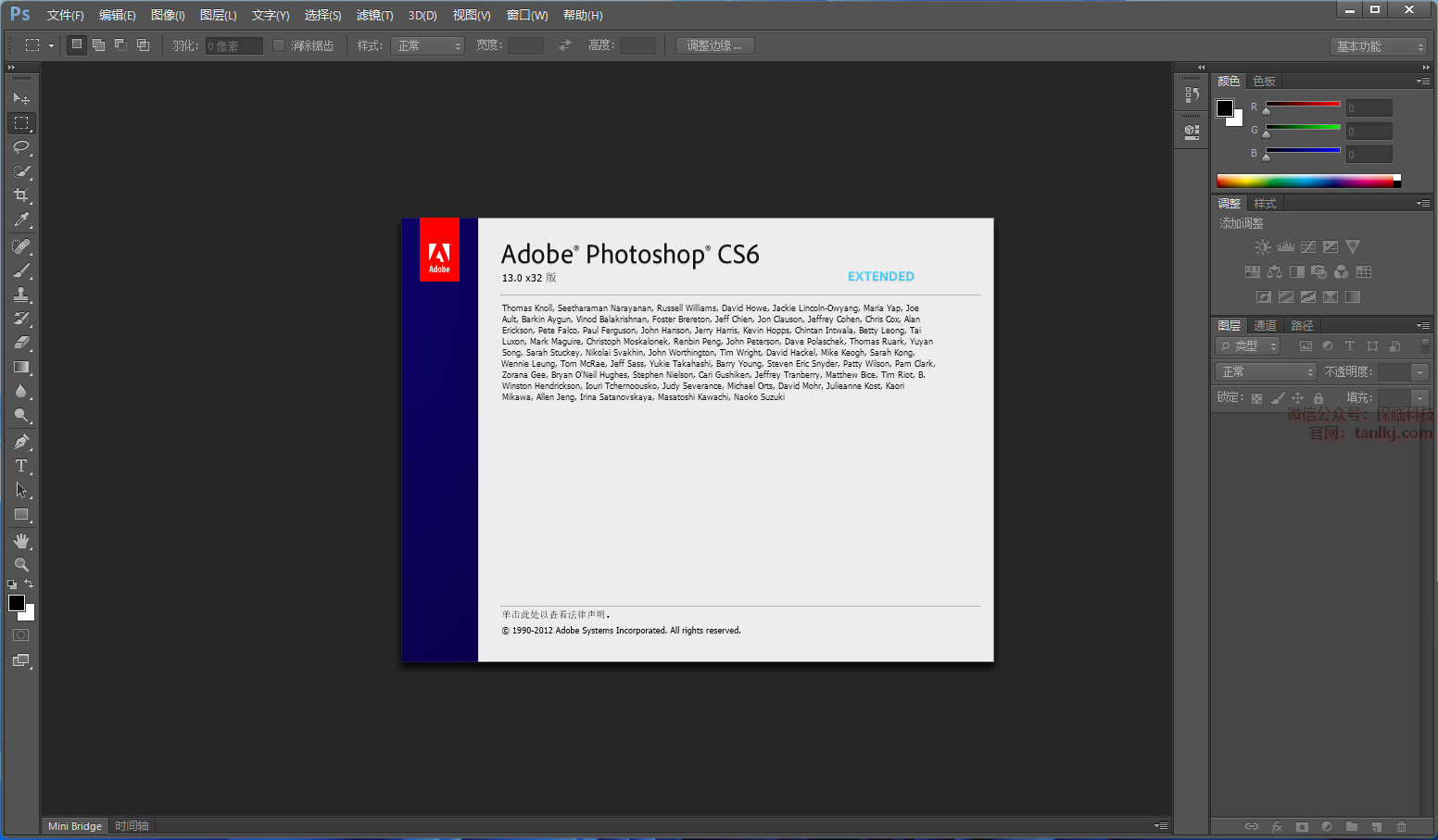Image resolution: width=1438 pixels, height=840 pixels.
Task: Enable the anti-alias checkbox
Action: click(279, 45)
